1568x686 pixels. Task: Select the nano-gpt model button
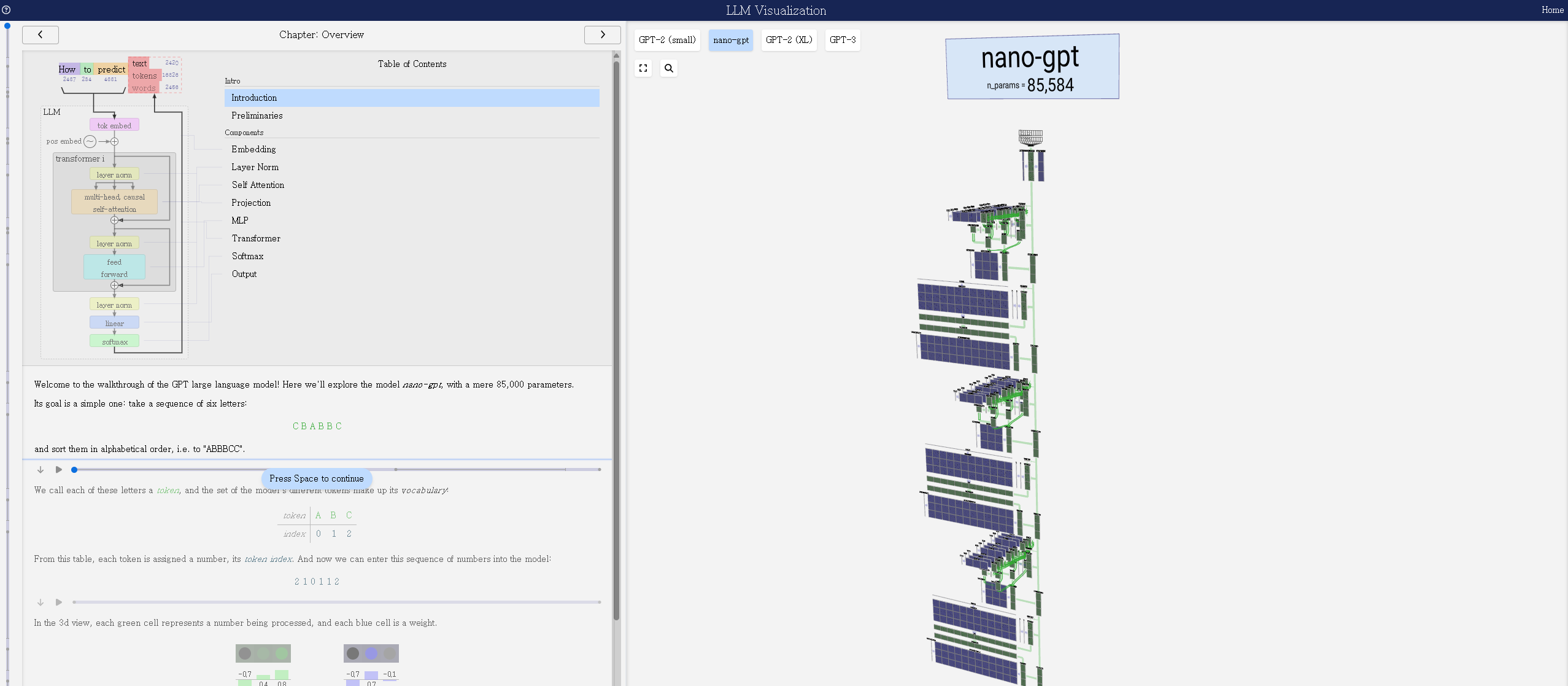(x=730, y=40)
